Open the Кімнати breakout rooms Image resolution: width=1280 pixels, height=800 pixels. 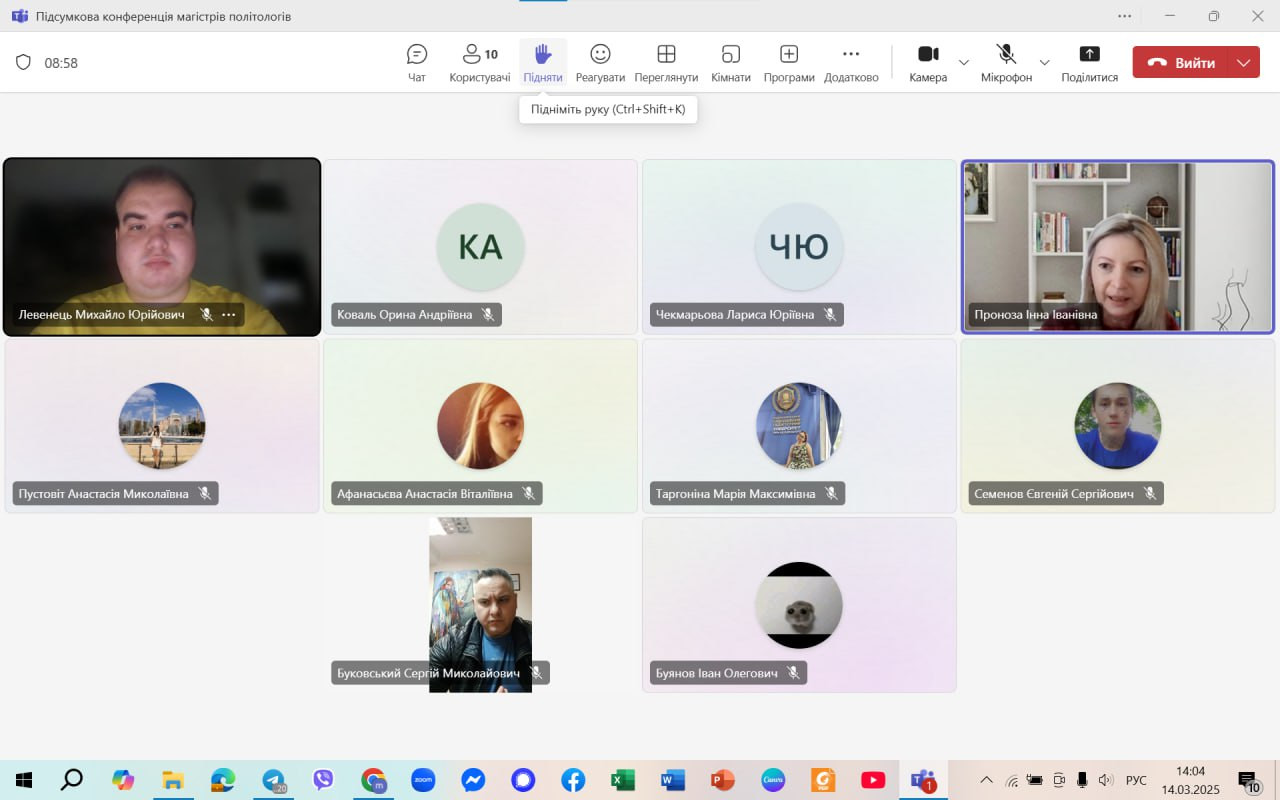[x=731, y=63]
